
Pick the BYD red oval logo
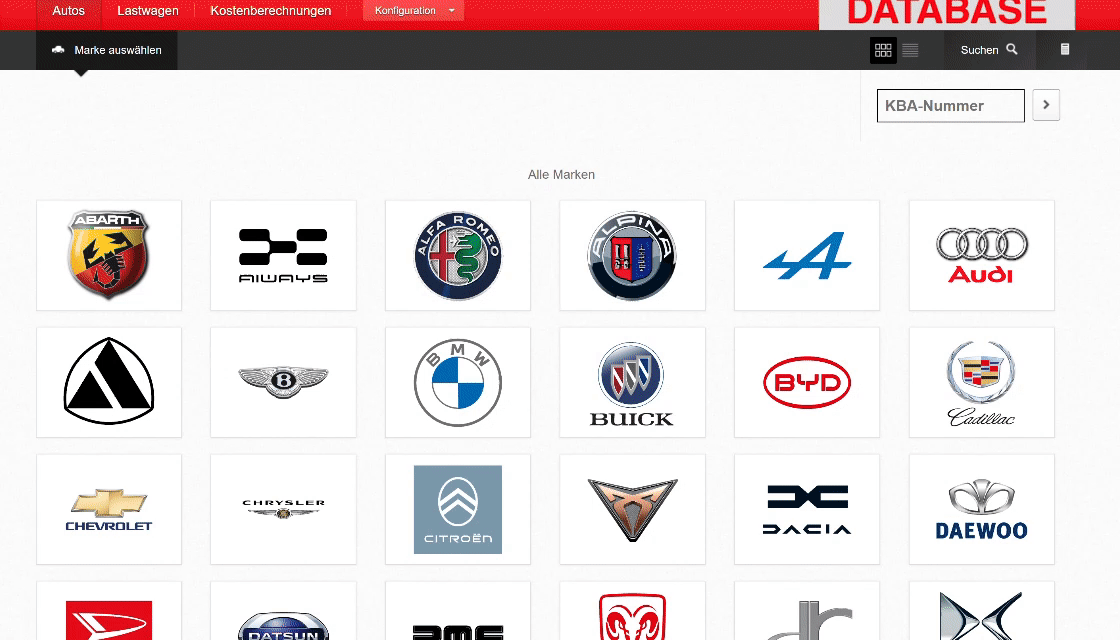tap(807, 382)
